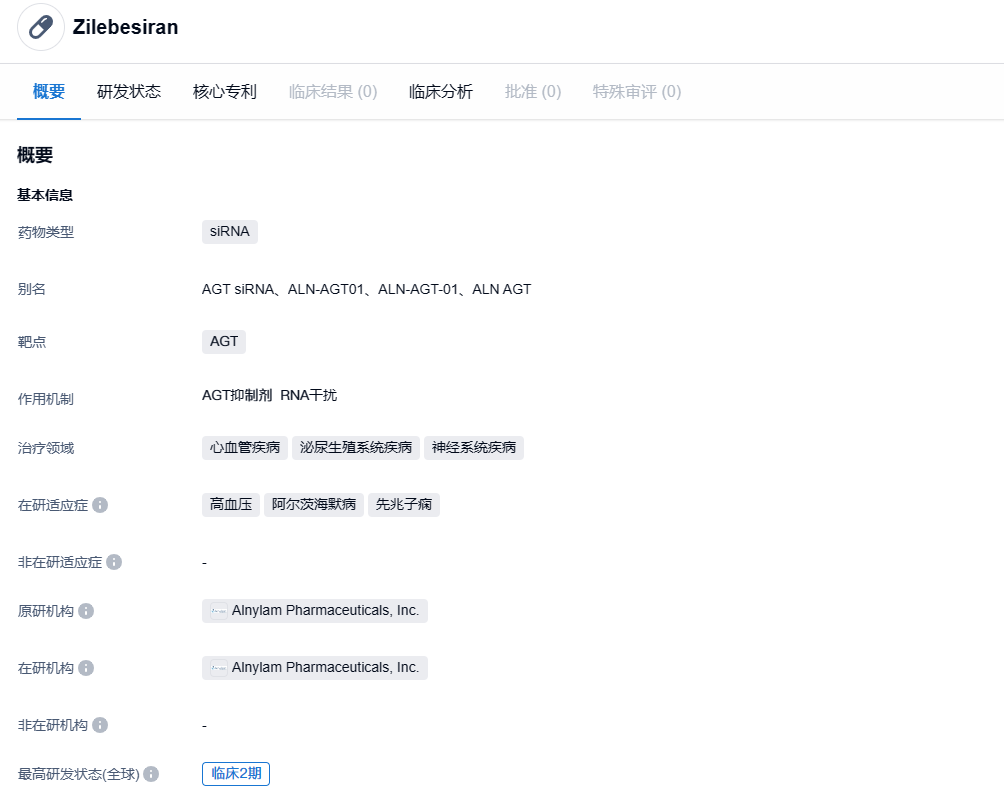The image size is (1004, 799).
Task: Go to the 概要 tab
Action: tap(49, 92)
